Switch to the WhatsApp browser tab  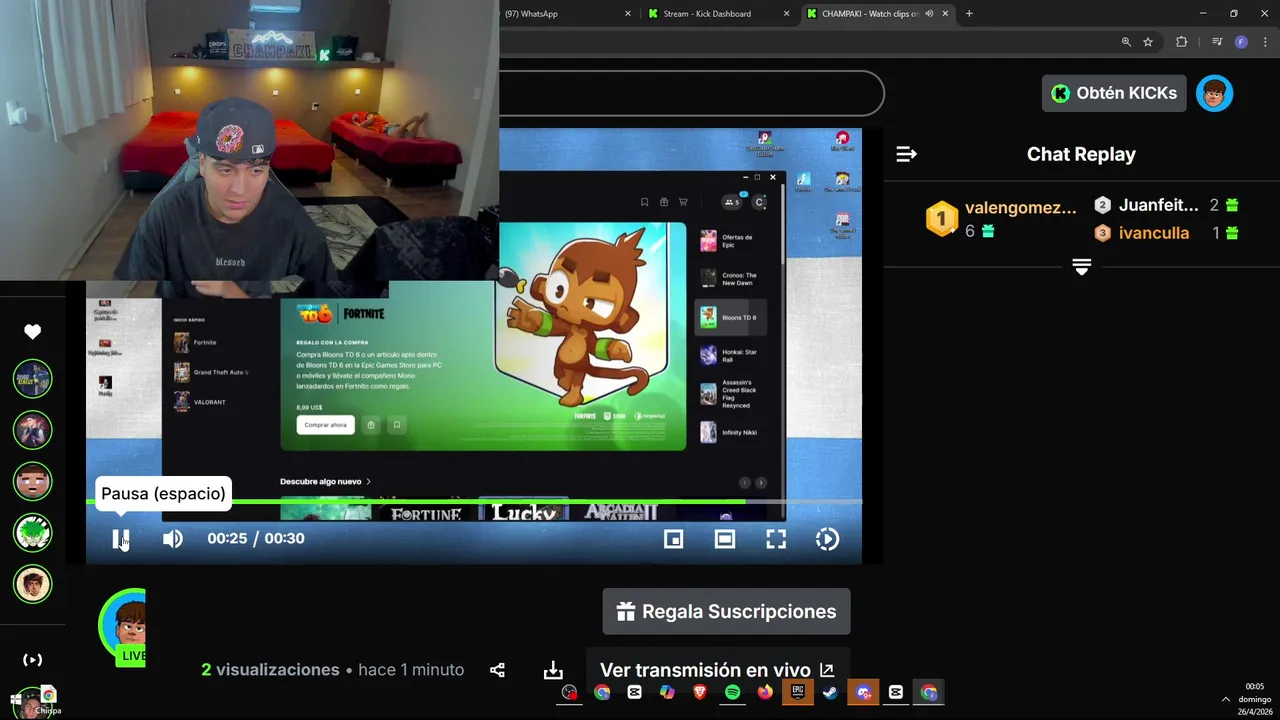(x=561, y=14)
